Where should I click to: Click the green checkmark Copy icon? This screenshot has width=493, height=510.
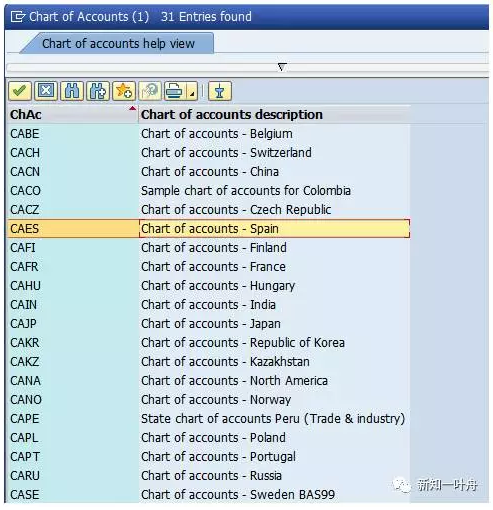(20, 91)
